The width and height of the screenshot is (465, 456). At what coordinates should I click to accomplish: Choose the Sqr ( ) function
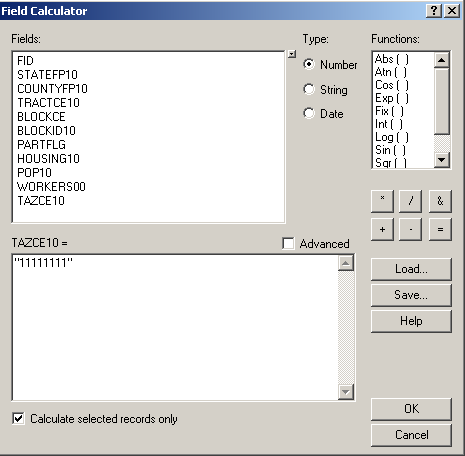coord(391,162)
